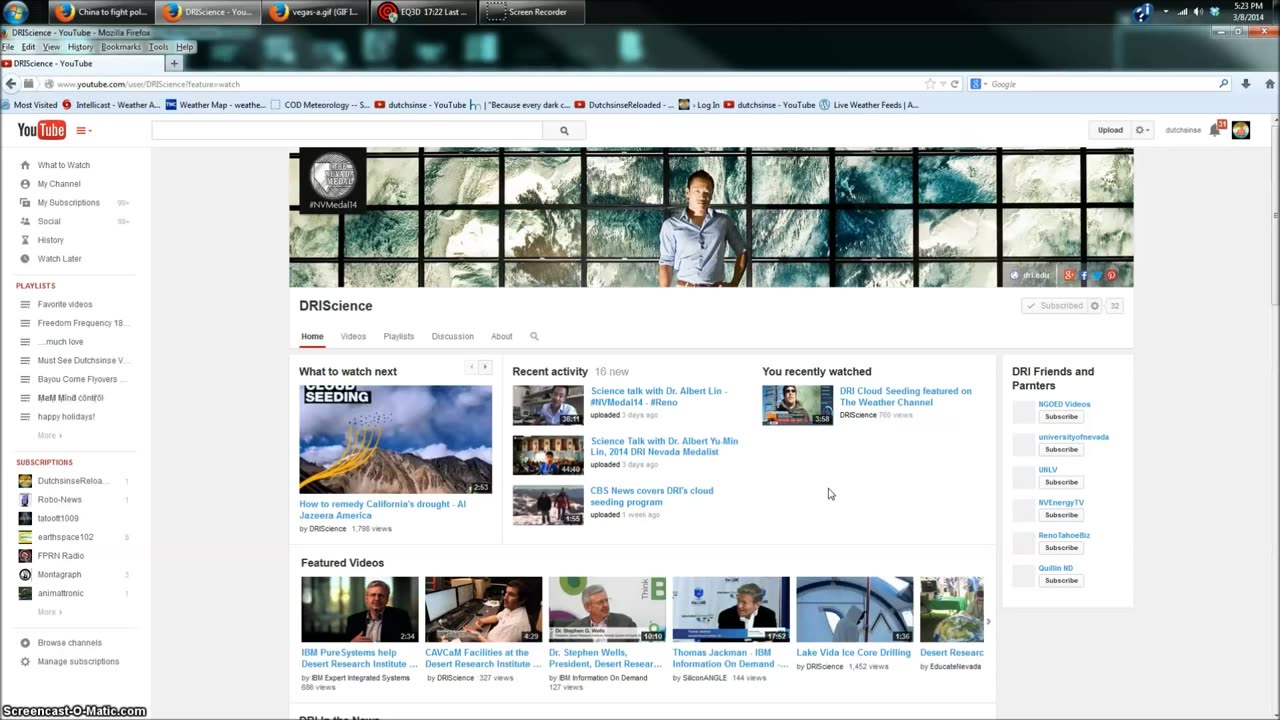This screenshot has height=720, width=1280.
Task: Open the earthspace102 subscription
Action: click(x=65, y=537)
